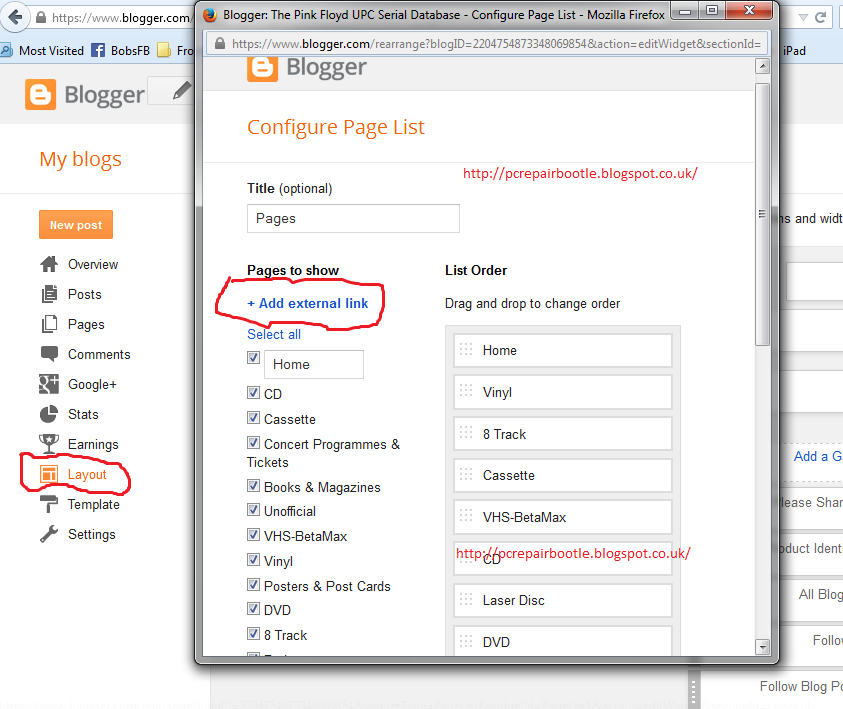
Task: Click the Most Visited bookmark icon
Action: click(6, 51)
